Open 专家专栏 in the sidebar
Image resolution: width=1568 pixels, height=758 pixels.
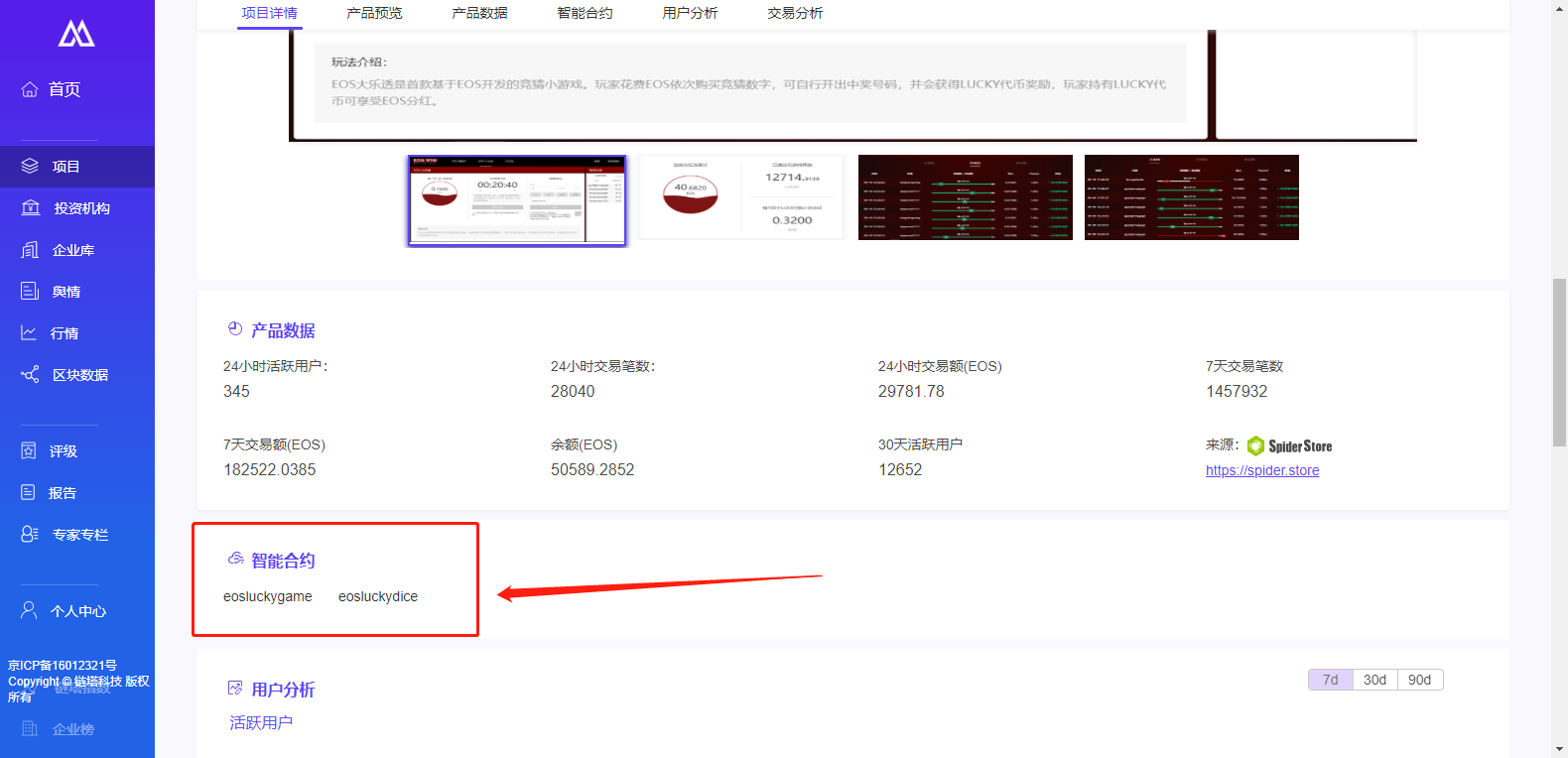click(x=80, y=535)
